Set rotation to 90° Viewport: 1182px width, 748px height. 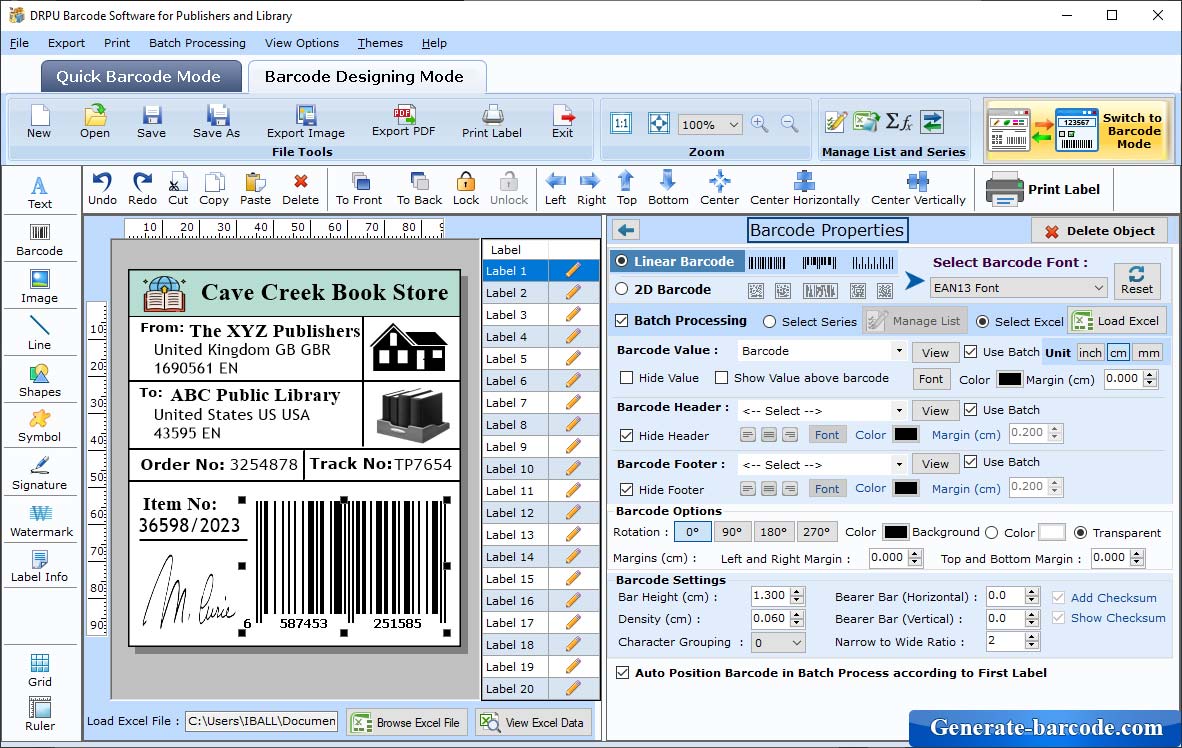coord(731,532)
